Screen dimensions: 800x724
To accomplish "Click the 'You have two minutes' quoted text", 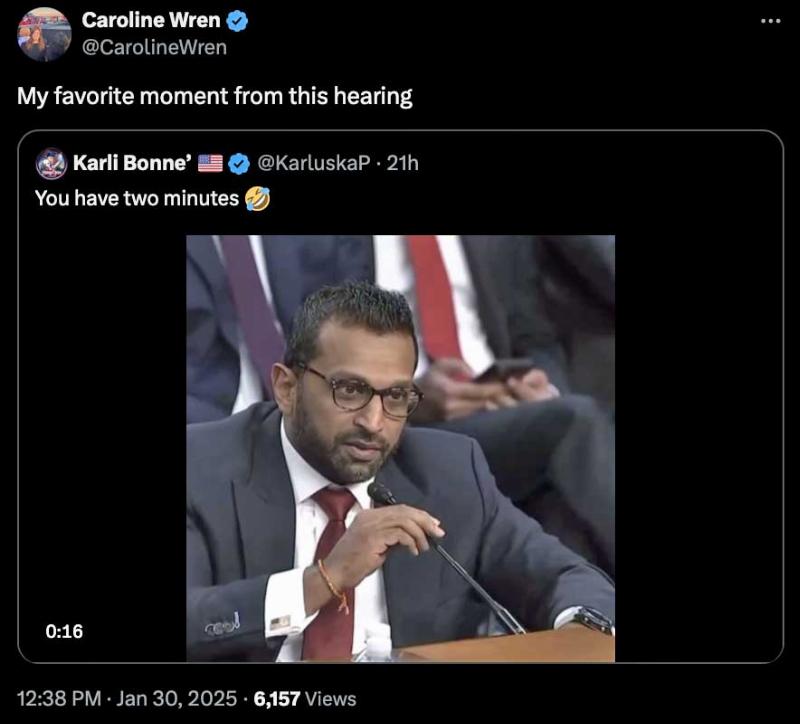I will (x=137, y=198).
